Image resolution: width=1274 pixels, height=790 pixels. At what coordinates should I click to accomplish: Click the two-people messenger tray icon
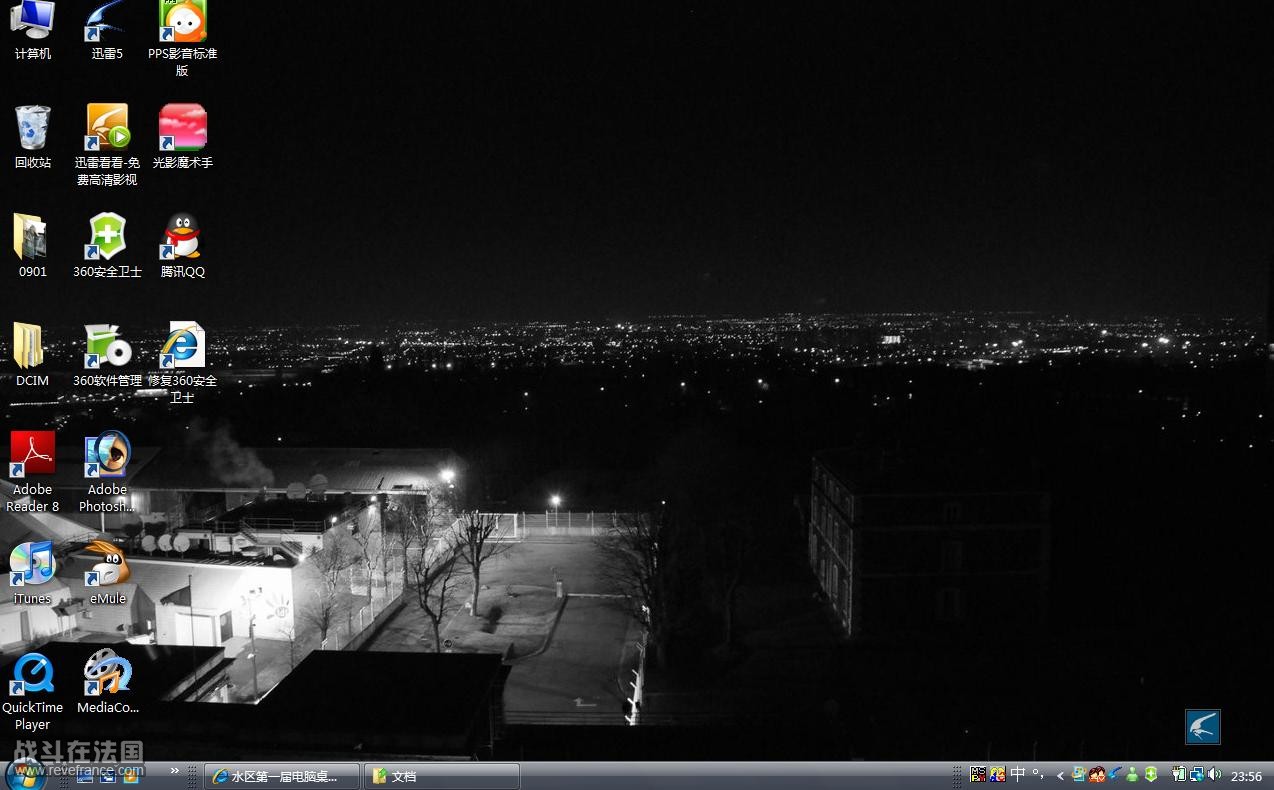coord(1097,774)
